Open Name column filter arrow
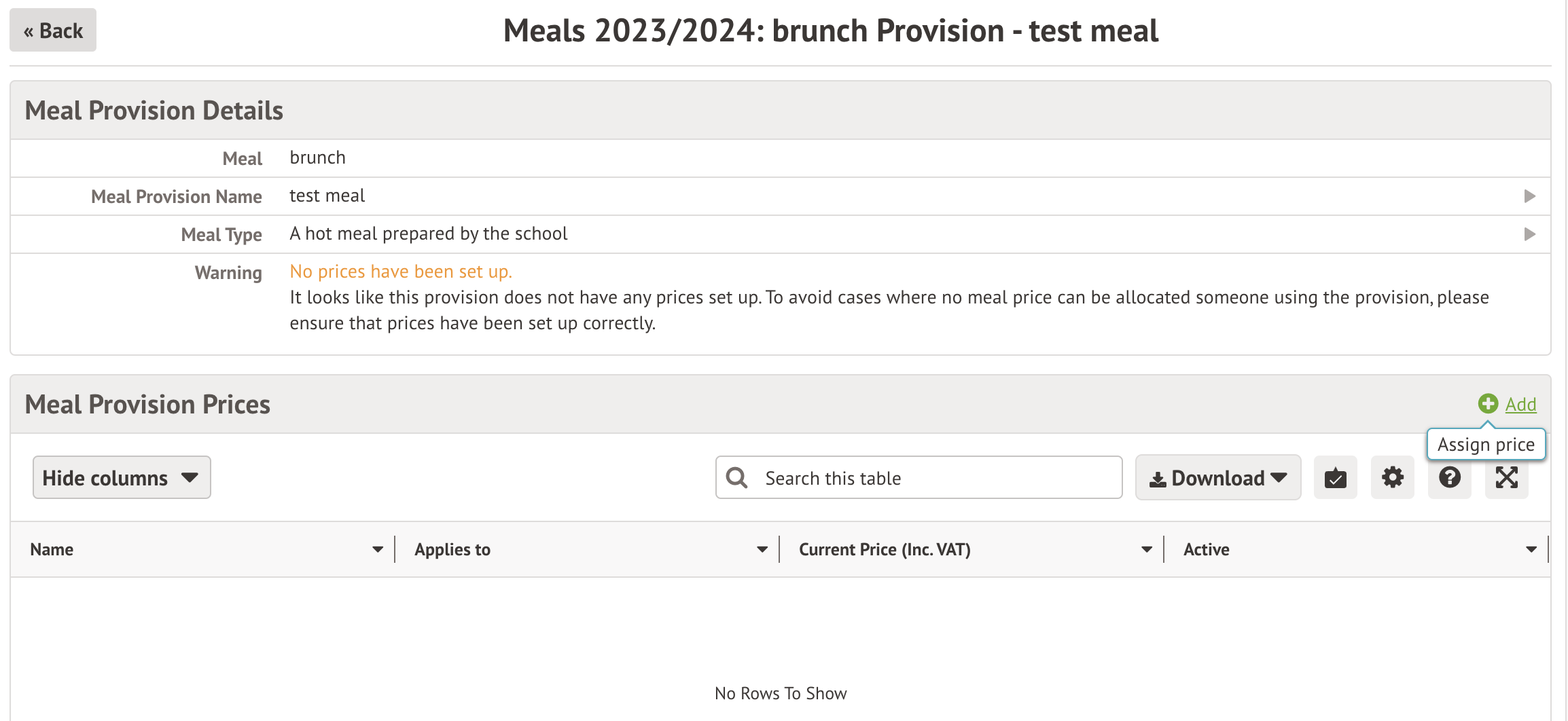The height and width of the screenshot is (721, 1568). 378,549
